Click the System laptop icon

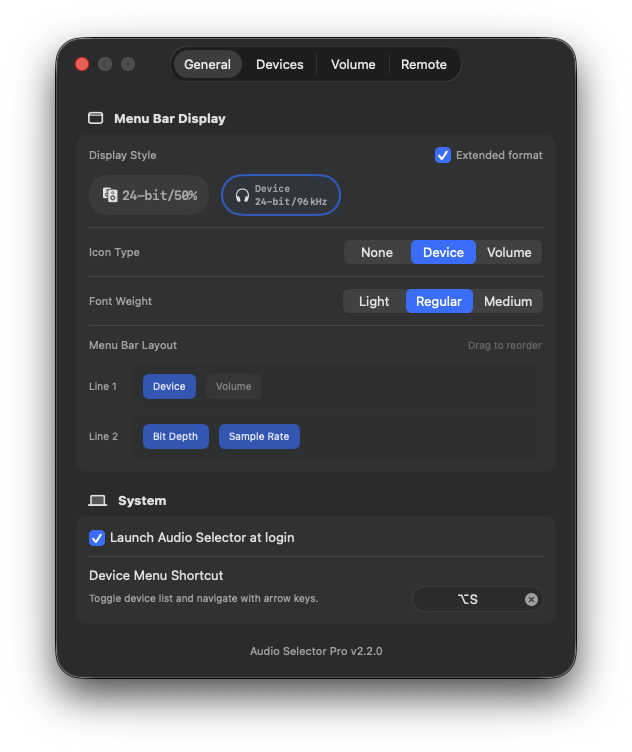98,501
